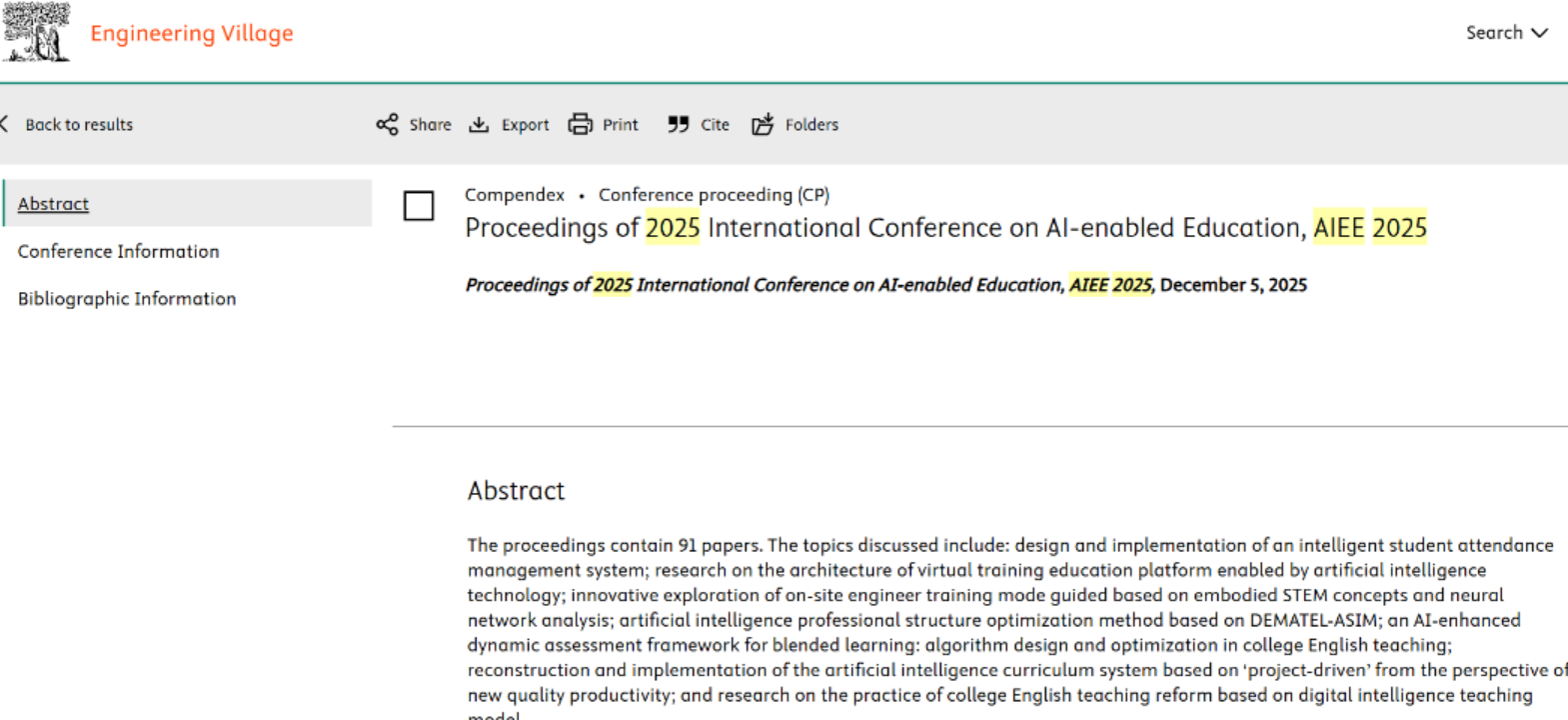
Task: Jump to Conference Information section
Action: (118, 251)
